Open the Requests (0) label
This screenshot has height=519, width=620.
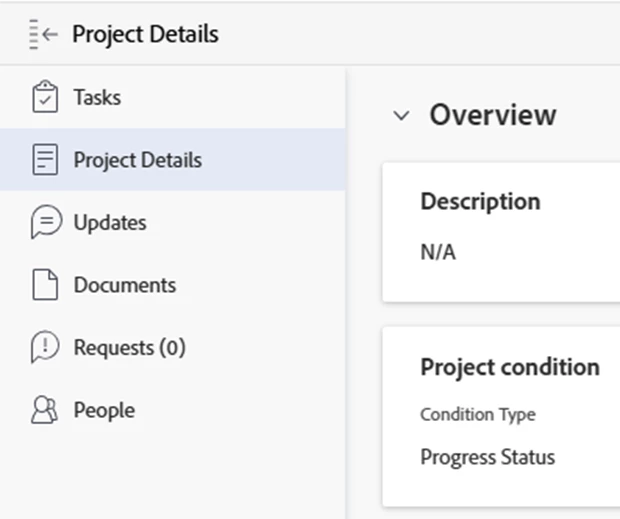[x=129, y=348]
